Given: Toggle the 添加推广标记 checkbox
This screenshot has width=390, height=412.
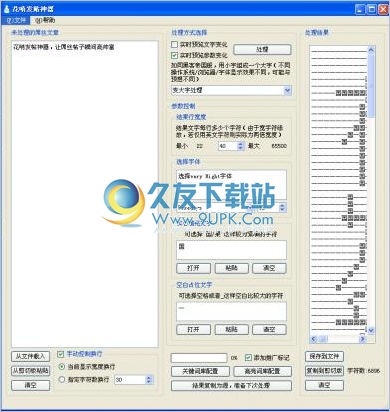Looking at the screenshot, I should tap(248, 358).
